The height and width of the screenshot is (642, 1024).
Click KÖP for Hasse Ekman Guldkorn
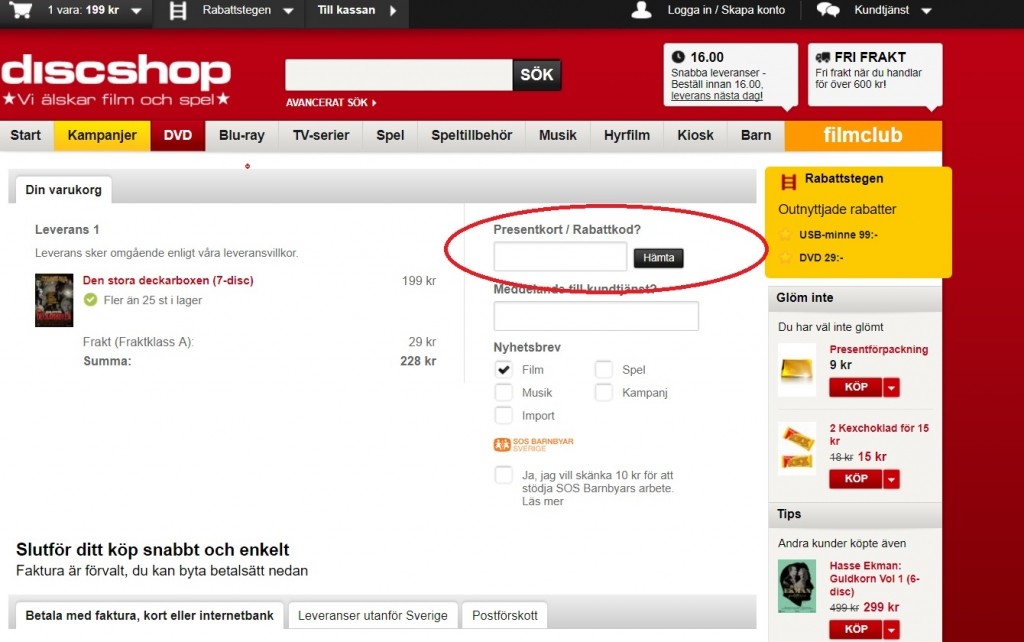[856, 630]
